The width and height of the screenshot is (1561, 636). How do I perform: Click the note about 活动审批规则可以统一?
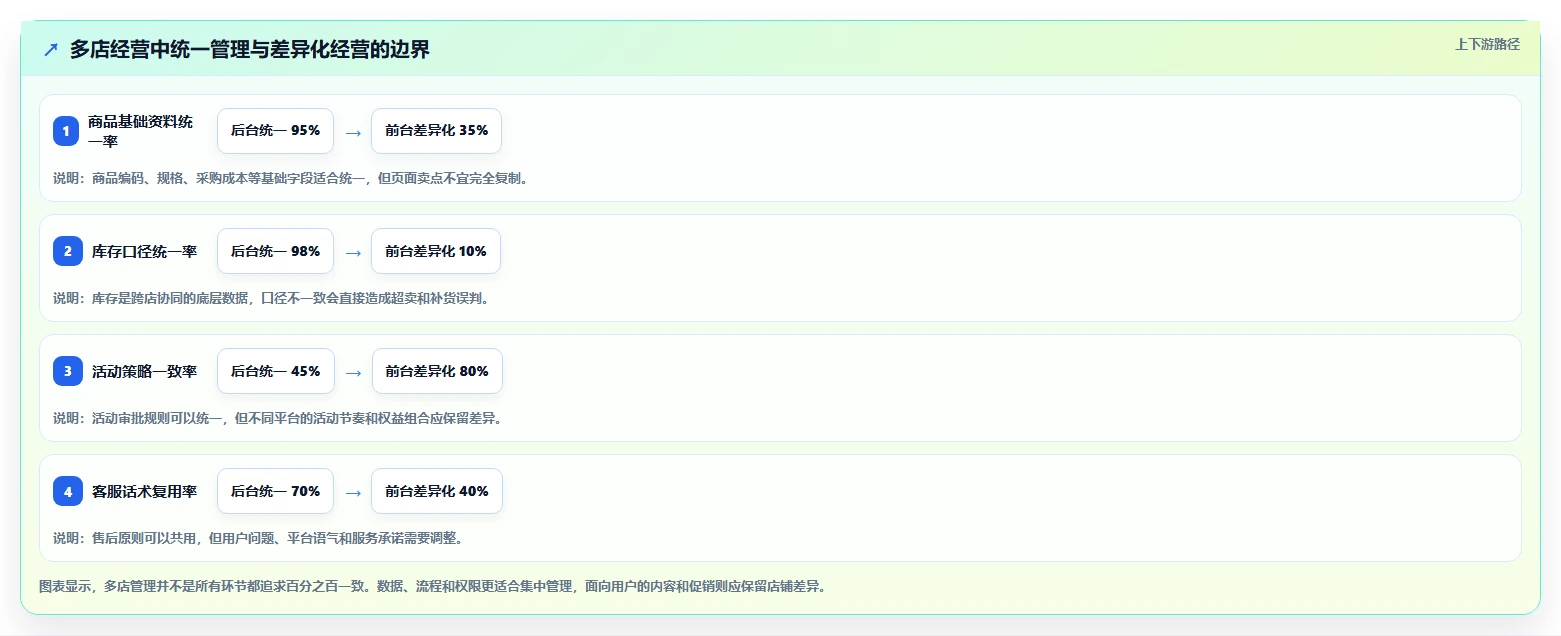tap(278, 418)
